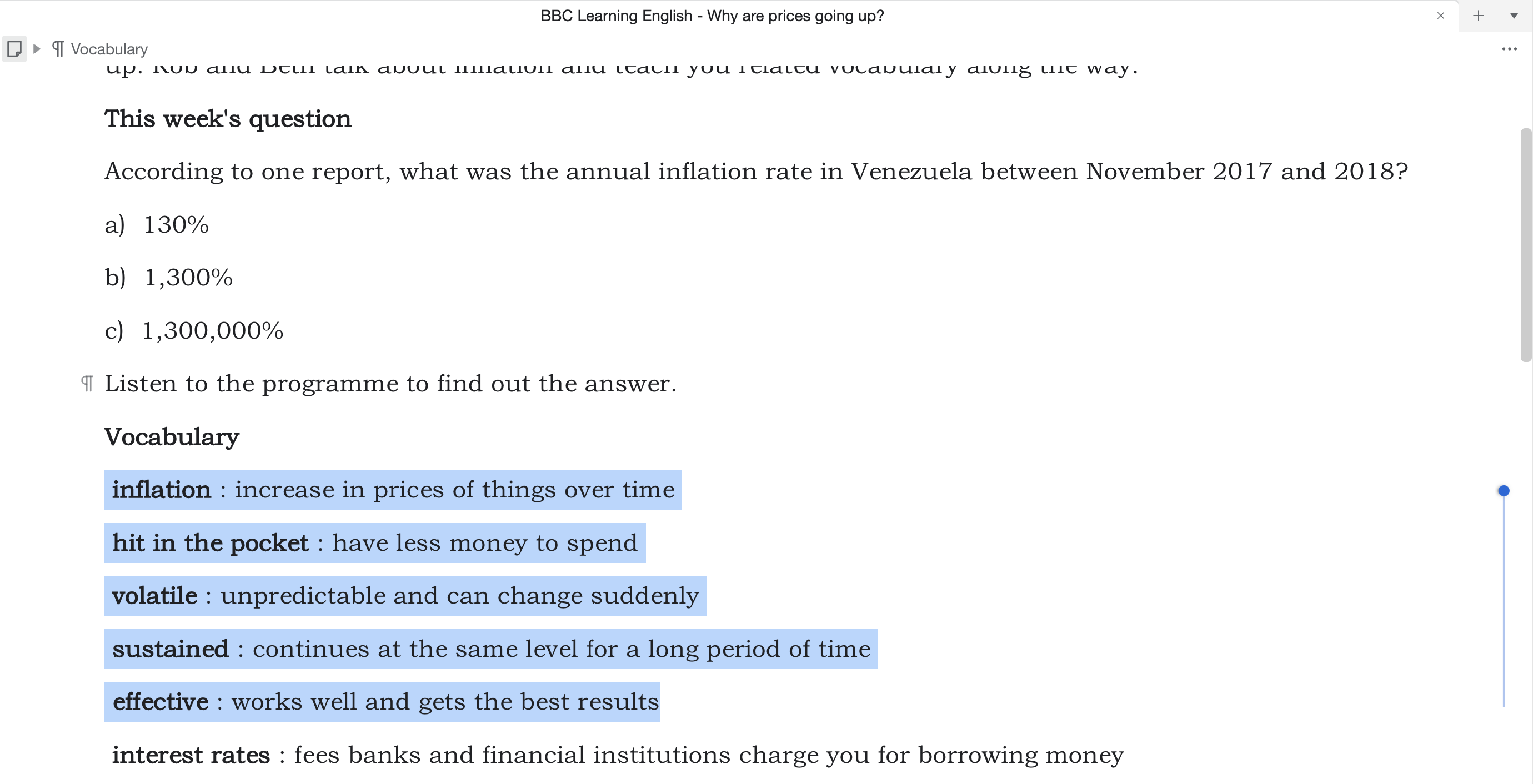
Task: Click the highlighted 'volatile' vocabulary term
Action: click(154, 596)
